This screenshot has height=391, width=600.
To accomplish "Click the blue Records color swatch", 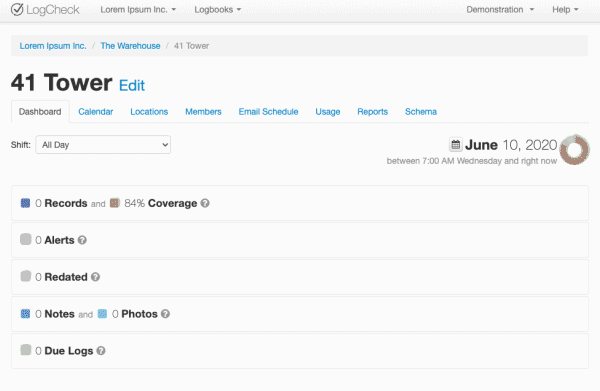I will click(25, 203).
